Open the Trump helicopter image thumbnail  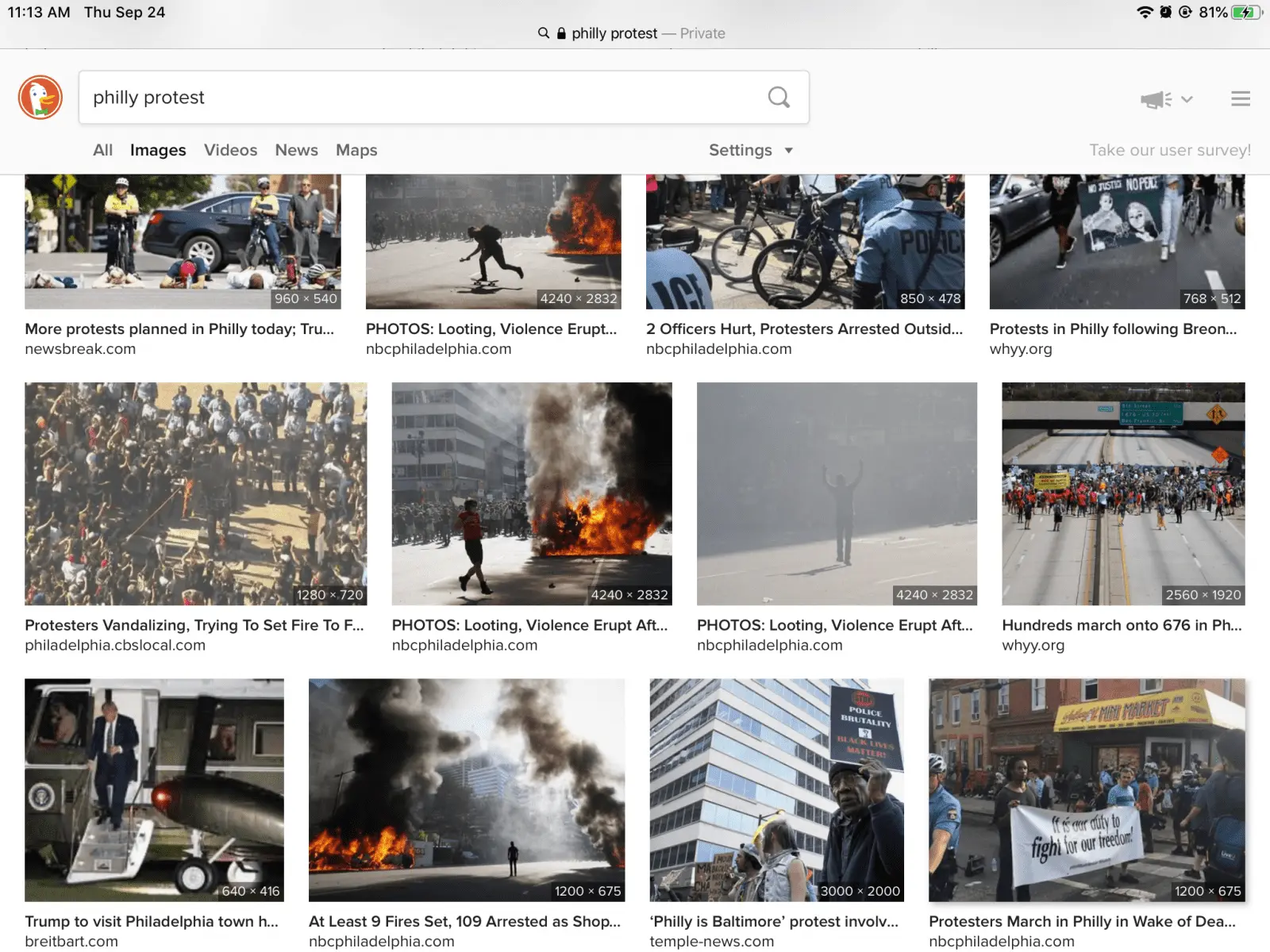[154, 789]
